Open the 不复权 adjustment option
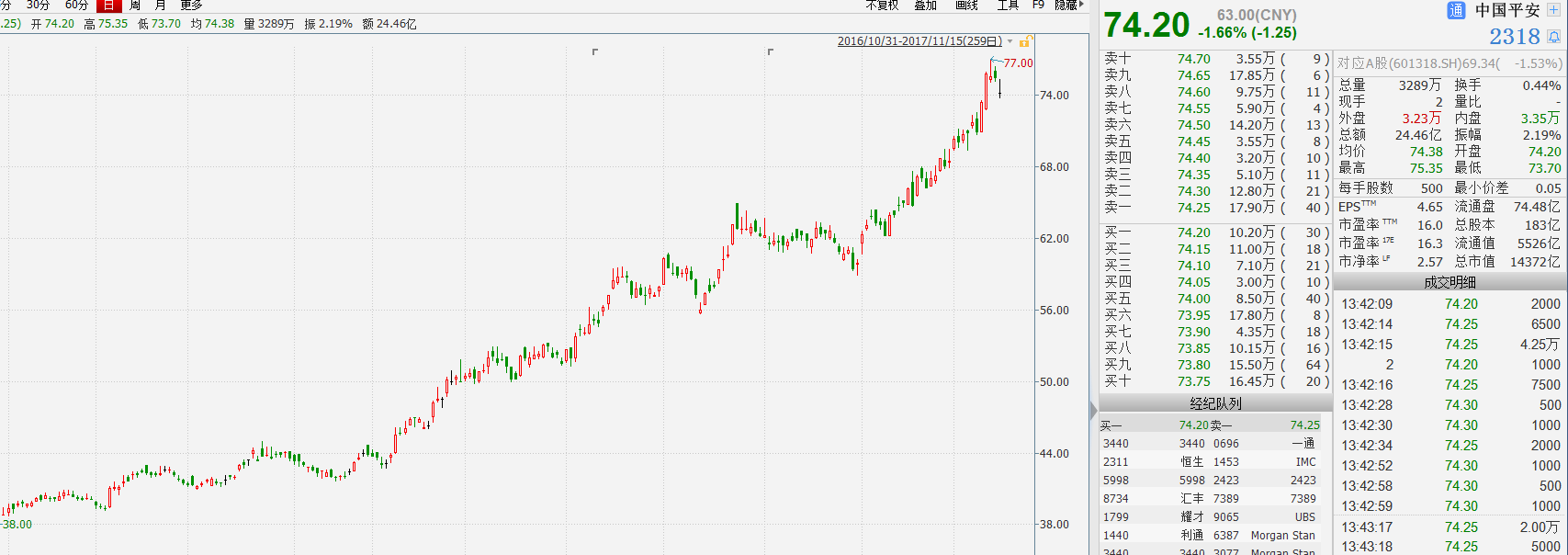 click(882, 6)
